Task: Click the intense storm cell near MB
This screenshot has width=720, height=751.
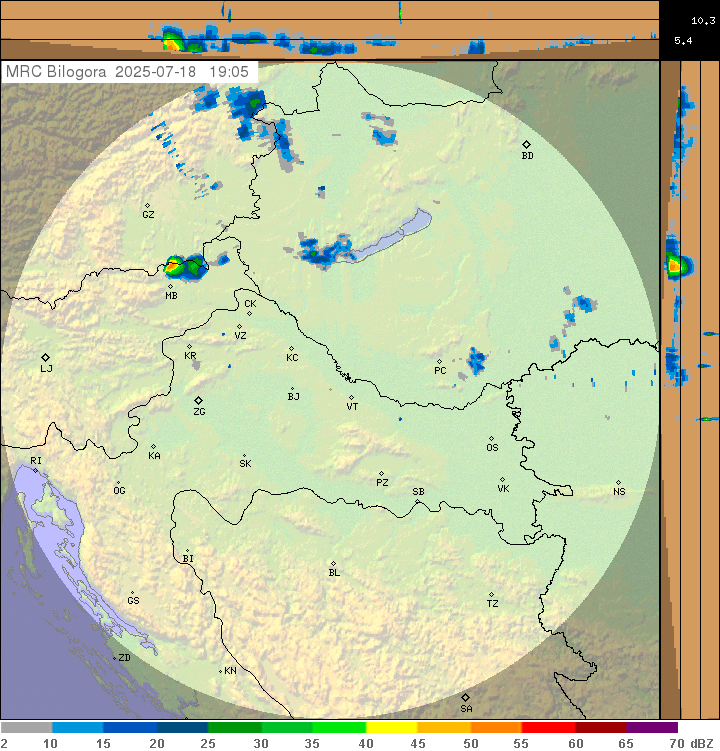Action: (x=175, y=266)
